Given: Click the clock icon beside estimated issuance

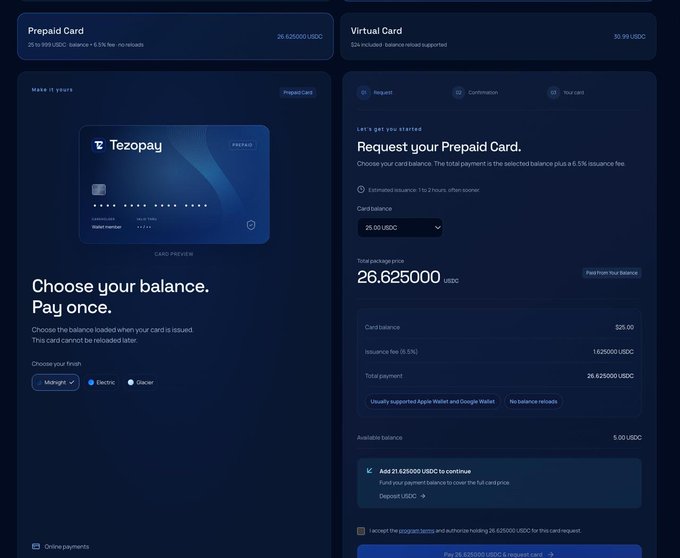Looking at the screenshot, I should [x=361, y=189].
